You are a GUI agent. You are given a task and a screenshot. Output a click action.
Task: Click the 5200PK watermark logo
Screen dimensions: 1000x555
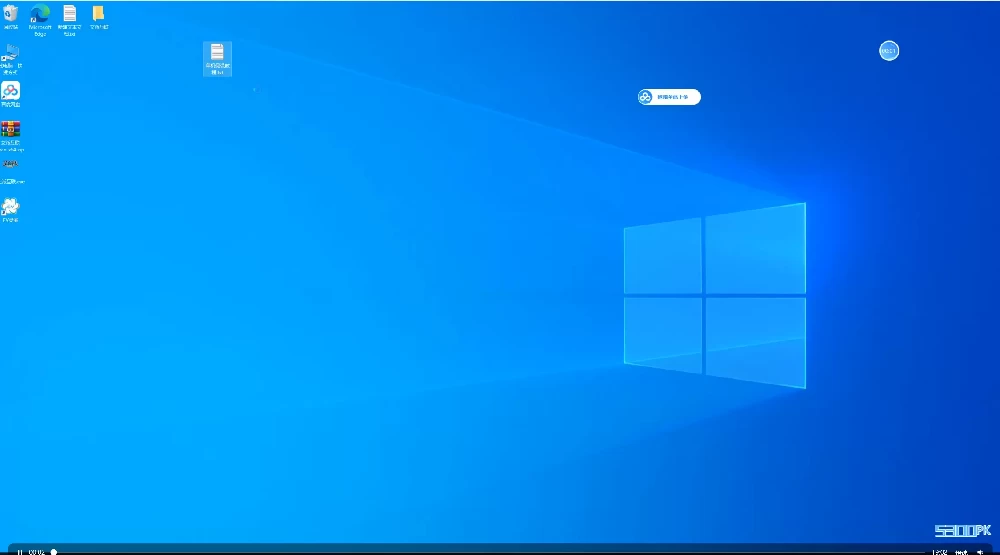pos(963,531)
